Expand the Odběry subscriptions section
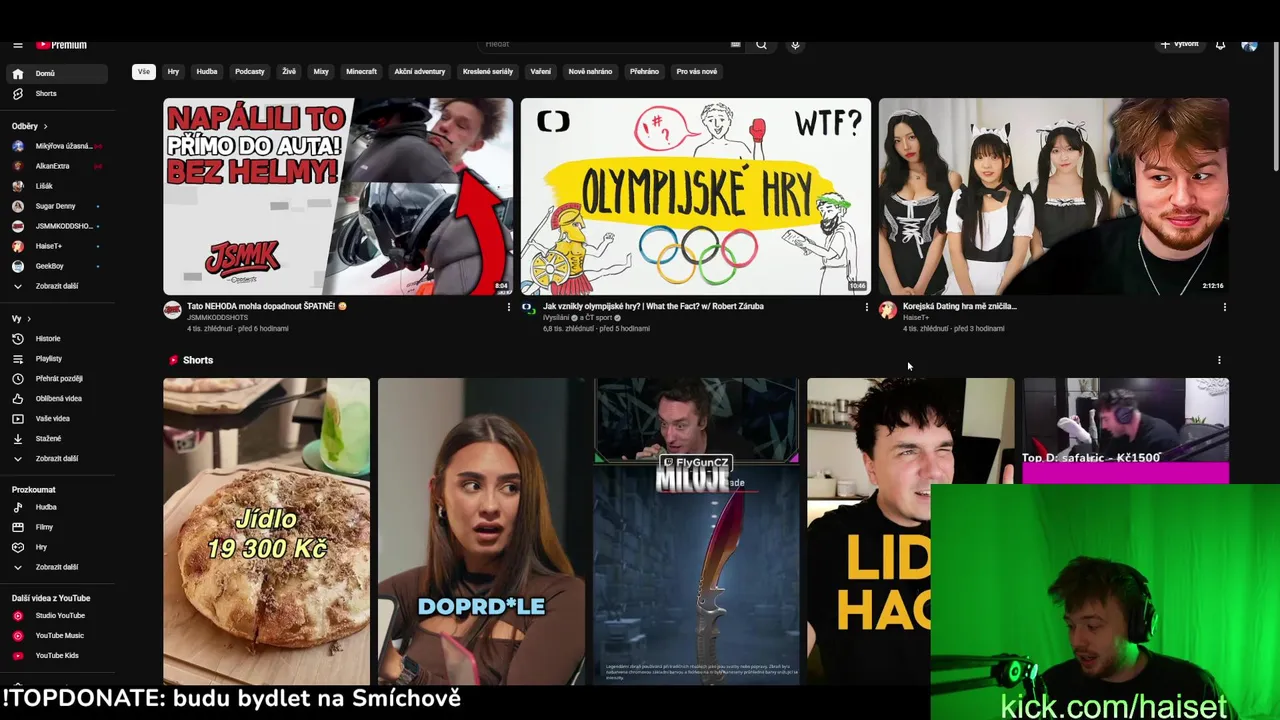Image resolution: width=1280 pixels, height=720 pixels. click(x=30, y=126)
